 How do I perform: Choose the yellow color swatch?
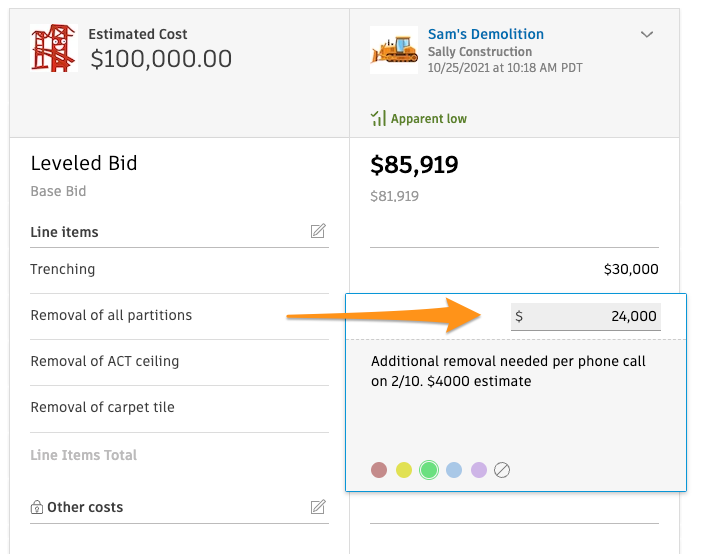404,470
